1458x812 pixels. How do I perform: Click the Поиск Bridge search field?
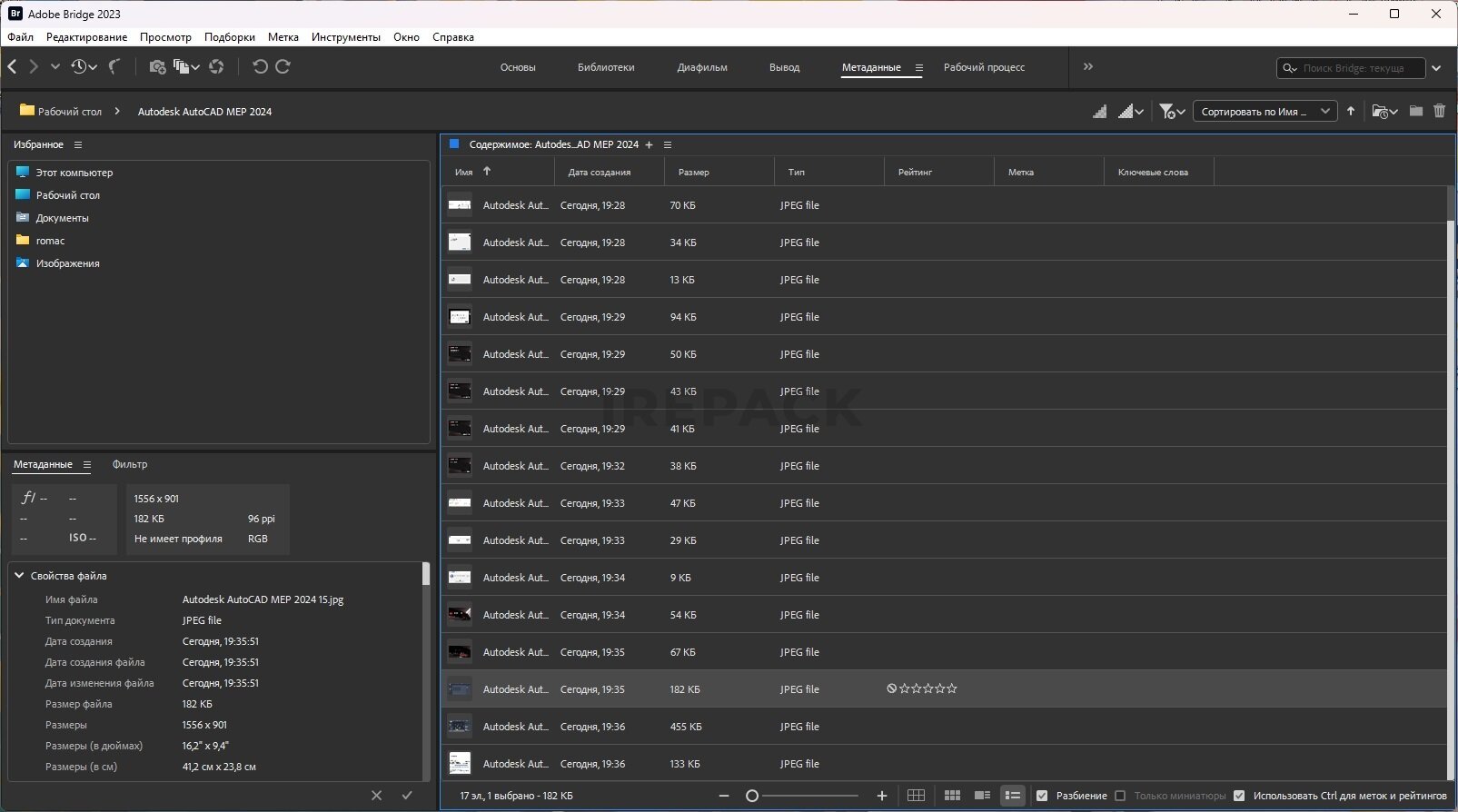click(1354, 68)
